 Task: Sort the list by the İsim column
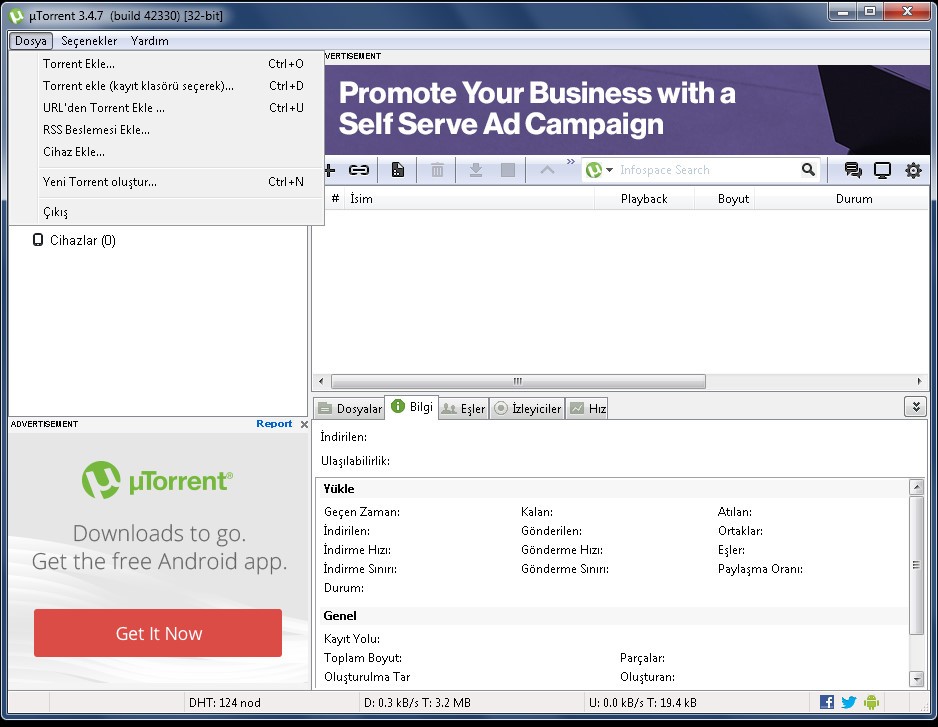(x=470, y=199)
